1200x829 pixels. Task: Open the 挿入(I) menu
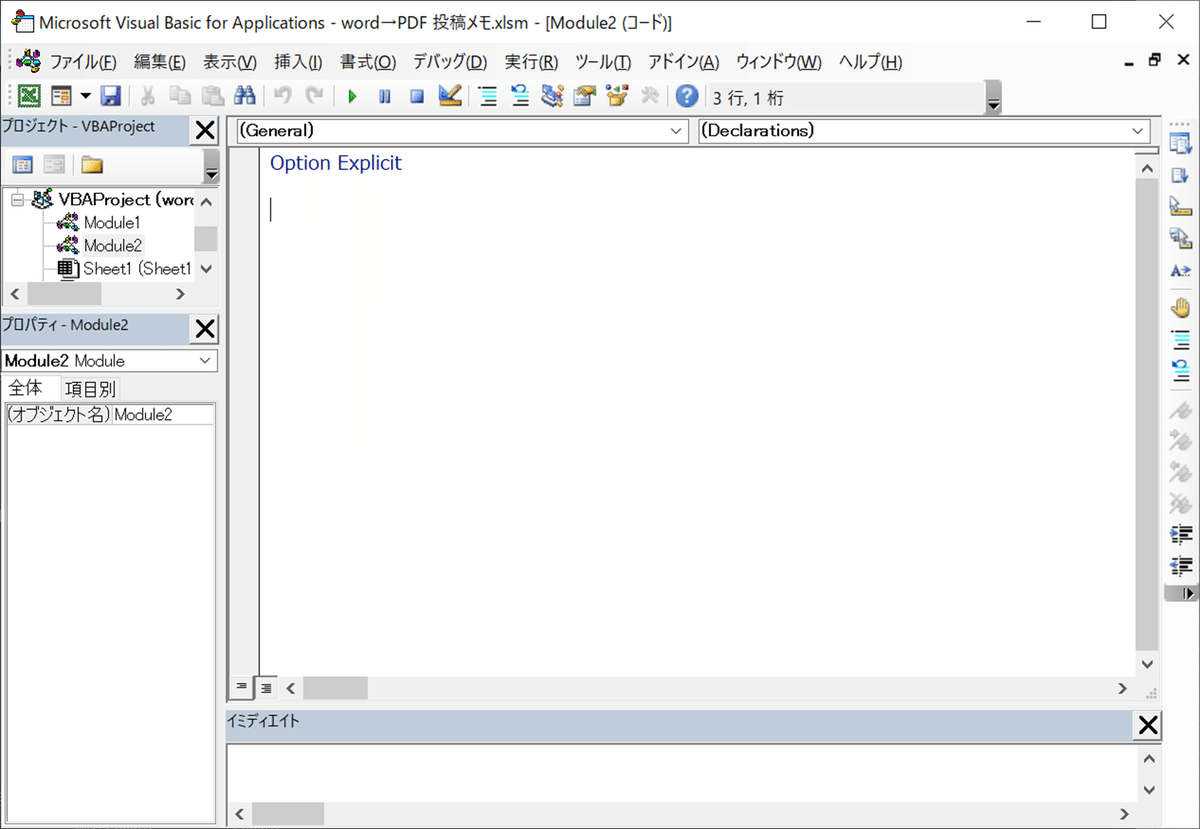(x=298, y=62)
